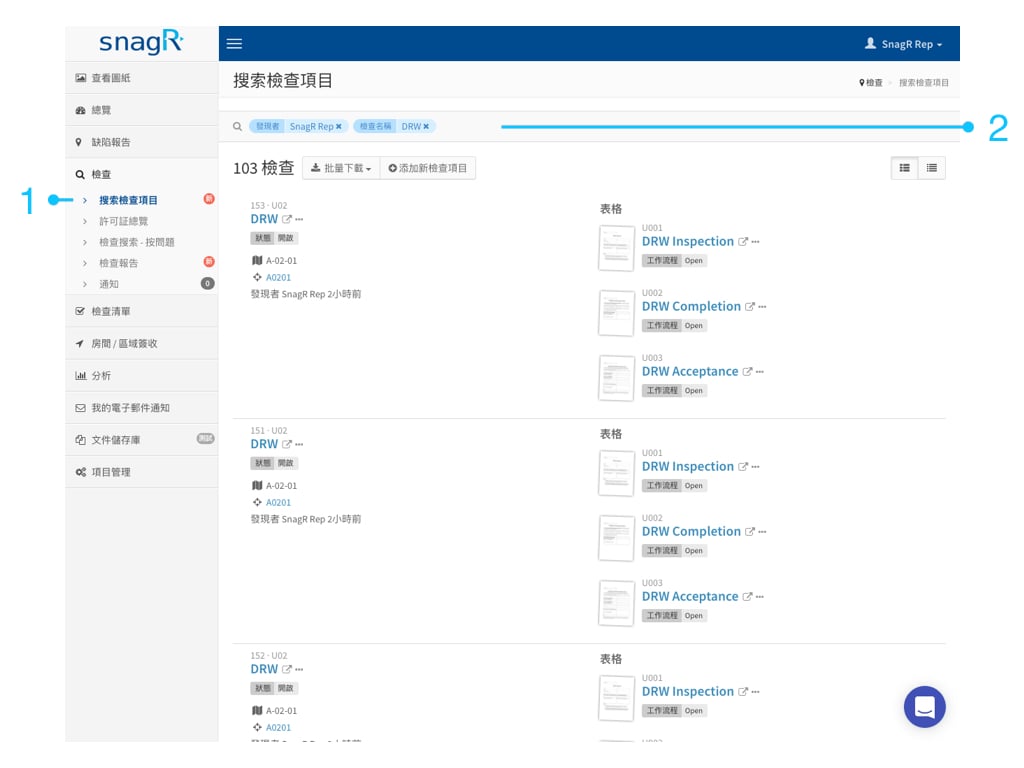The image size is (1024, 768).
Task: Expand the 檢查 sidebar section
Action: 142,174
